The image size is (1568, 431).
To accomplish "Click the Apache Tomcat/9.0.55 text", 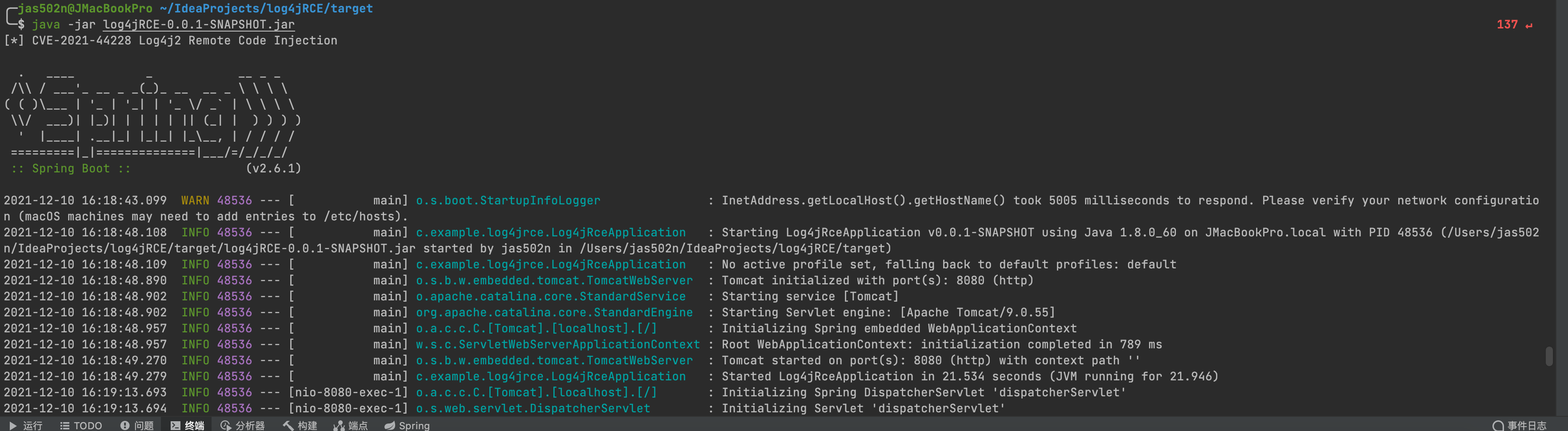I will pyautogui.click(x=978, y=312).
